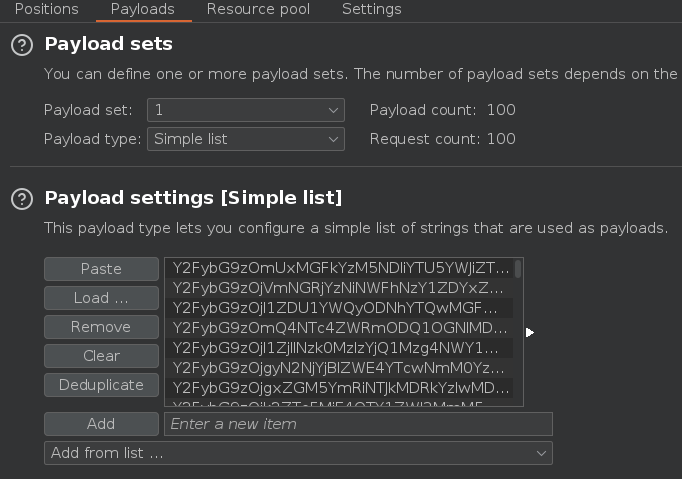Open the Payload settings help icon
Viewport: 682px width, 479px height.
(x=21, y=198)
